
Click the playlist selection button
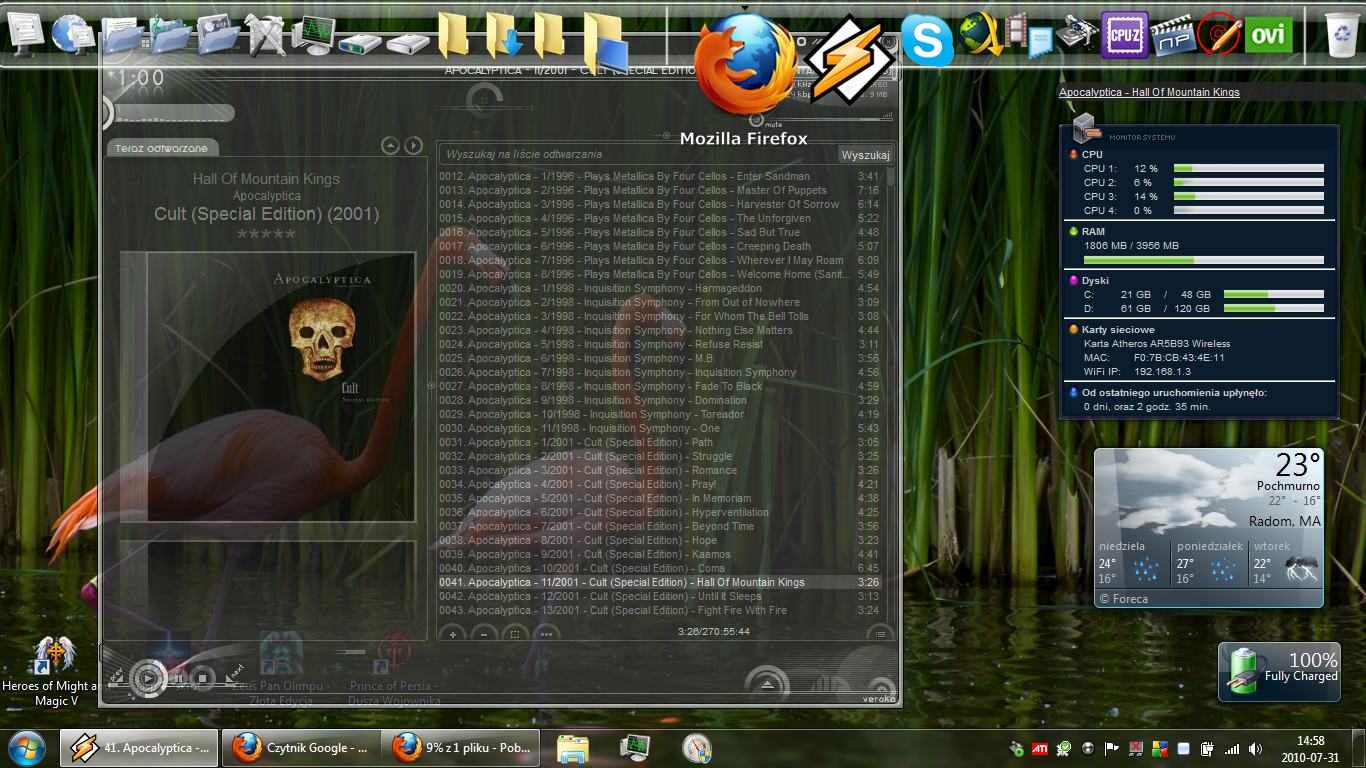coord(514,633)
